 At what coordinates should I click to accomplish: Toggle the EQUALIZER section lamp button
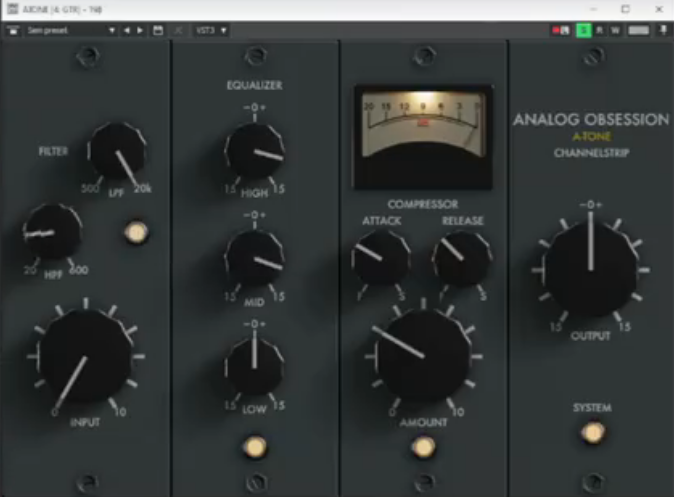click(x=254, y=447)
